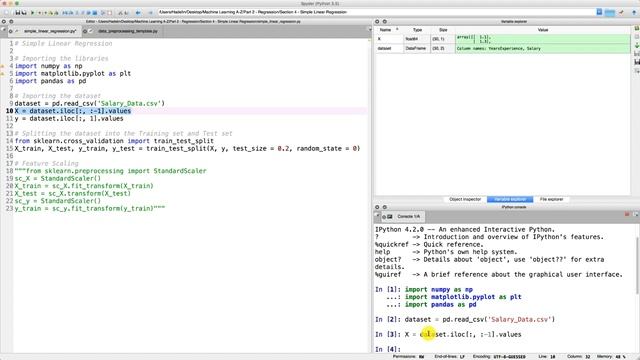Image resolution: width=640 pixels, height=360 pixels.
Task: Close the Editor pane with its circle icon
Action: coord(4,21)
